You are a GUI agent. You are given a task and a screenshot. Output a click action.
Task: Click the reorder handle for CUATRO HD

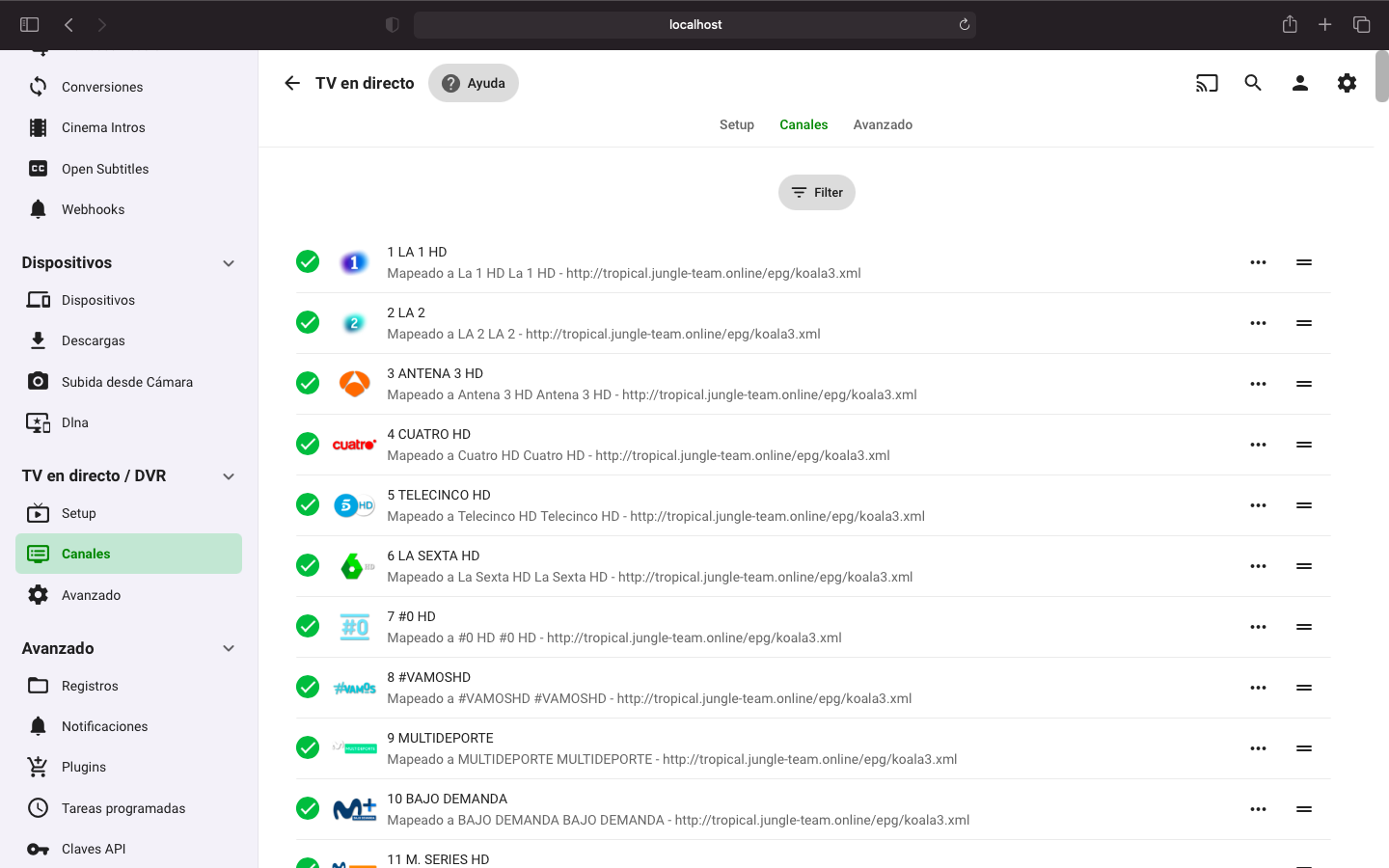pos(1304,445)
